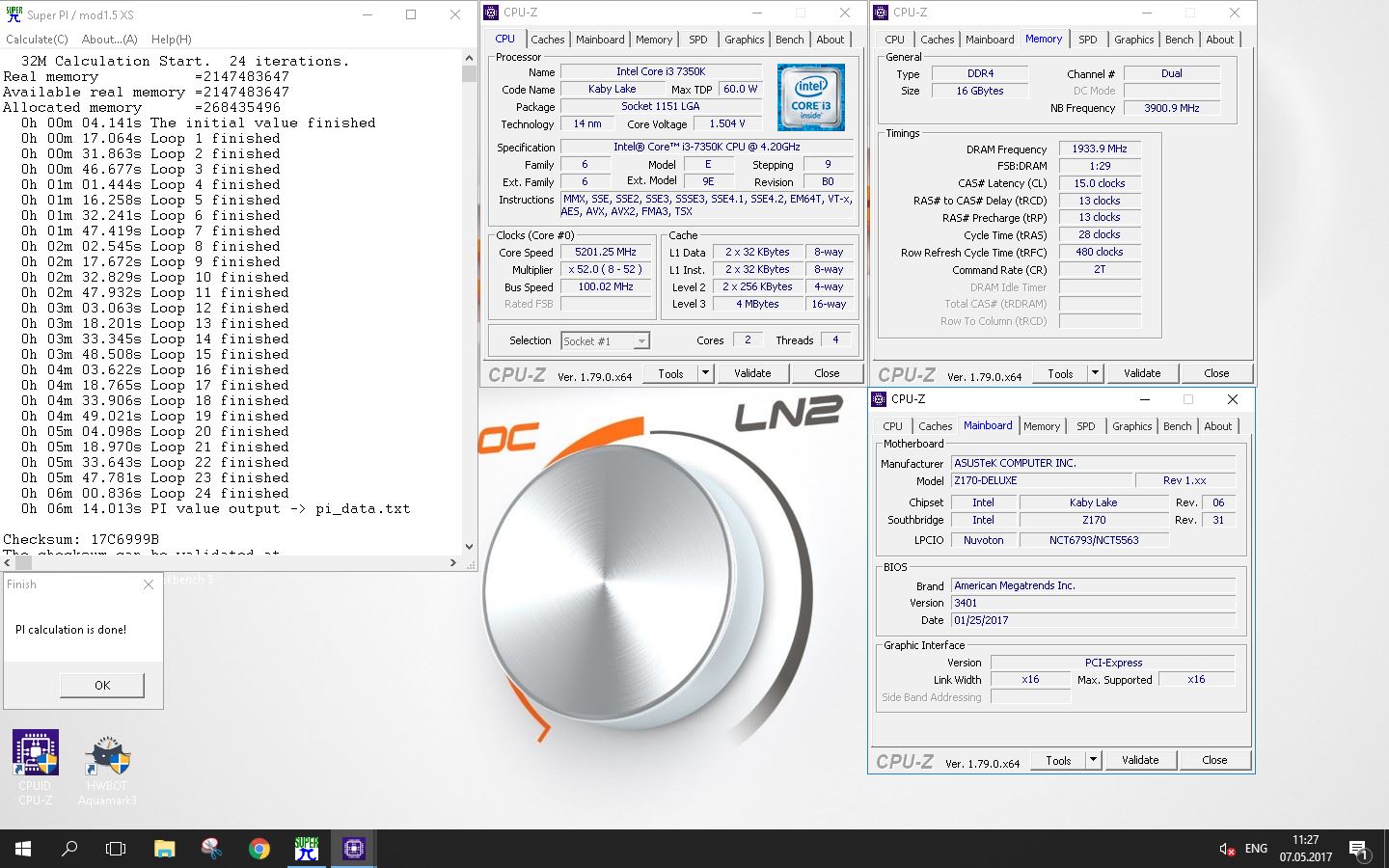Select the About tab in the Memory window
This screenshot has height=868, width=1389.
click(1219, 40)
